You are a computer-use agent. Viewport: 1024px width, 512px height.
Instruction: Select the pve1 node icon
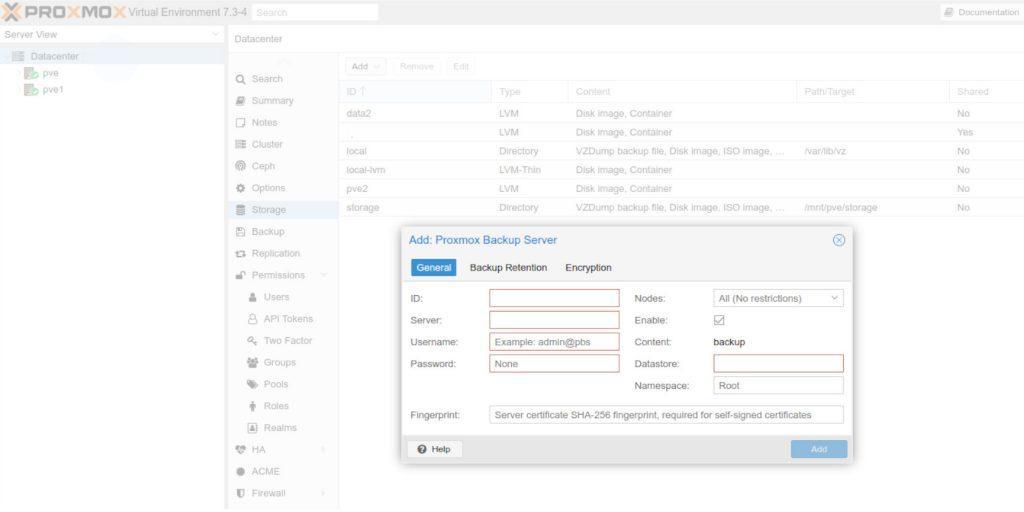coord(31,90)
